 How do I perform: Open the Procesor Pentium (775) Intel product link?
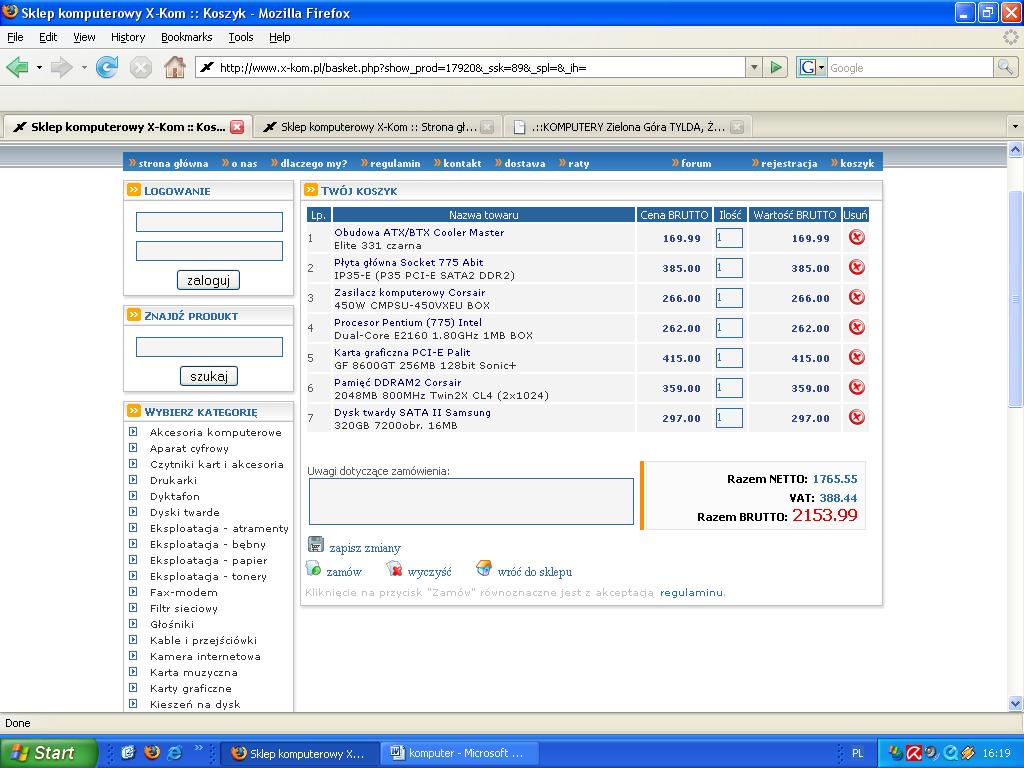(408, 323)
